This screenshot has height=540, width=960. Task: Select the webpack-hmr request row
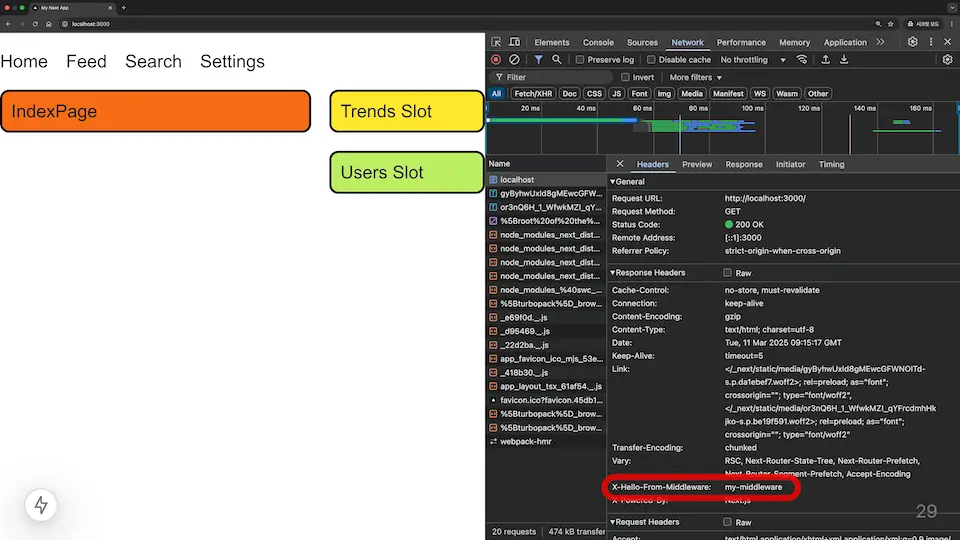pos(546,441)
